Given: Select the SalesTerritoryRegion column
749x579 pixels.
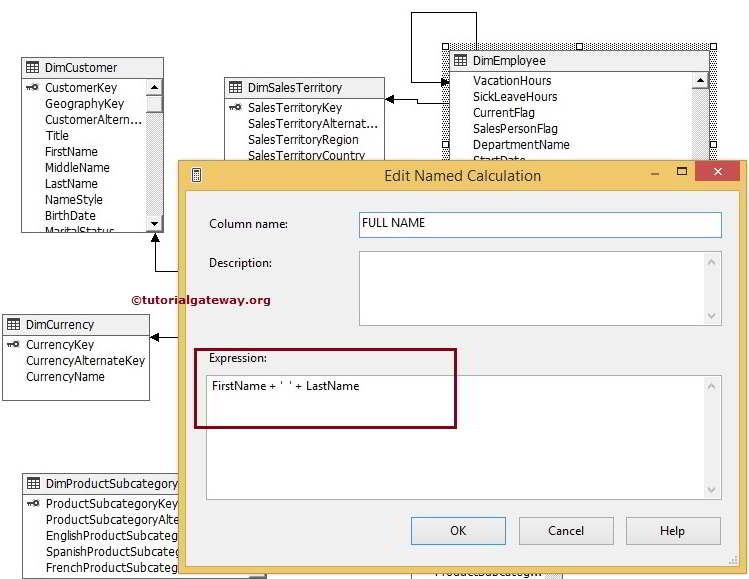Looking at the screenshot, I should coord(303,139).
